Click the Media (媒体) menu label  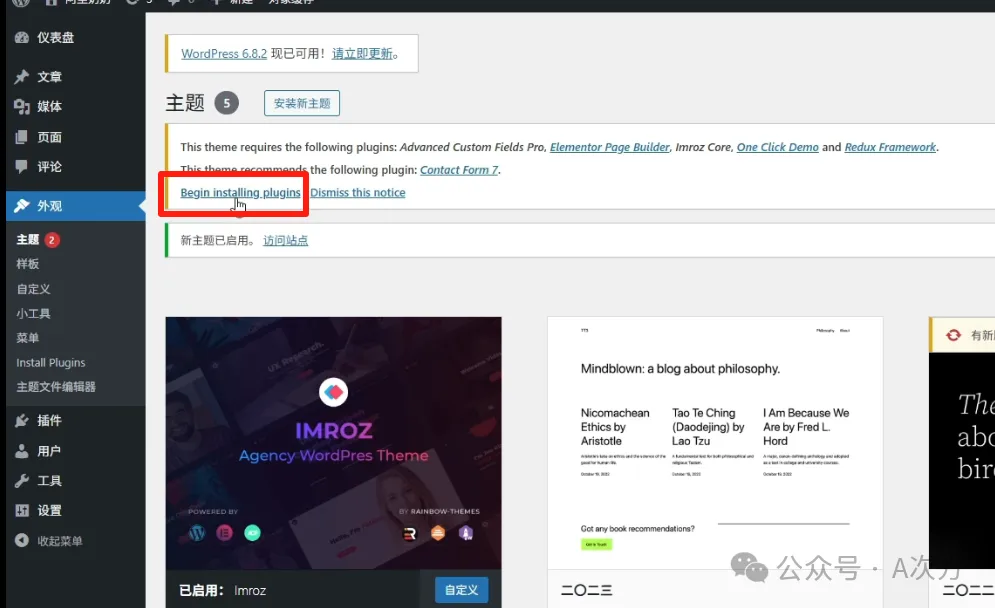(x=49, y=107)
